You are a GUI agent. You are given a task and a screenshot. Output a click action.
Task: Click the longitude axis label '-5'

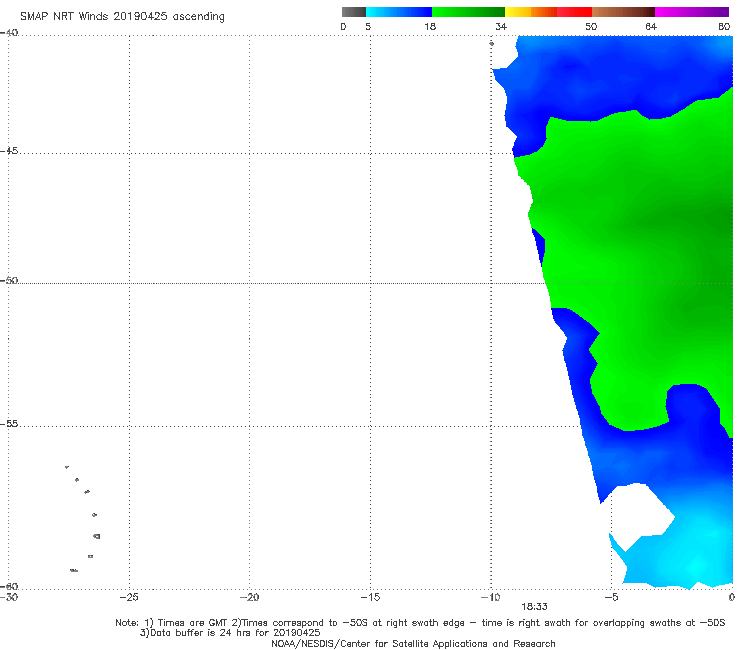click(x=612, y=597)
